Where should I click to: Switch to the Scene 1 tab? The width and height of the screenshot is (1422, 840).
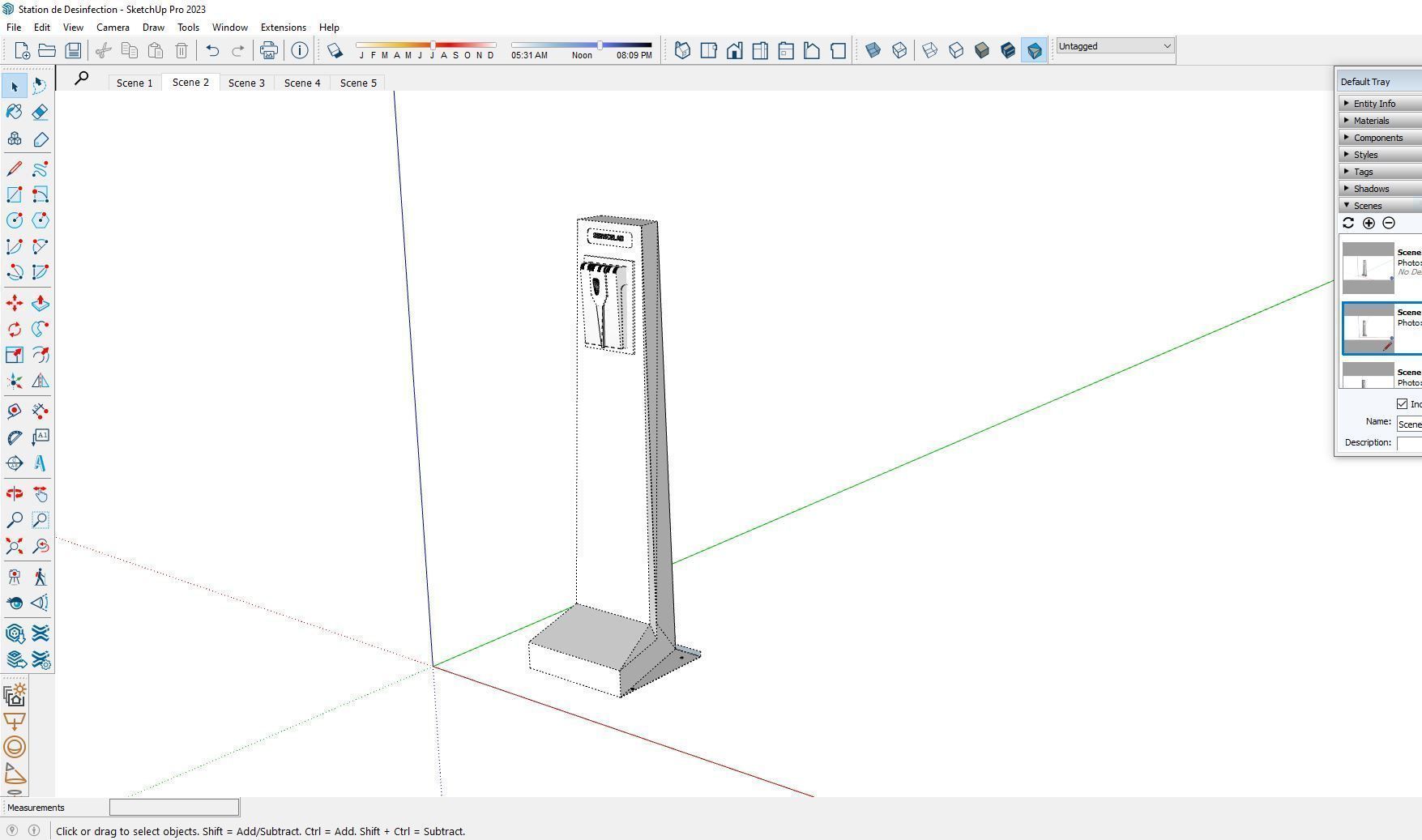[x=135, y=83]
